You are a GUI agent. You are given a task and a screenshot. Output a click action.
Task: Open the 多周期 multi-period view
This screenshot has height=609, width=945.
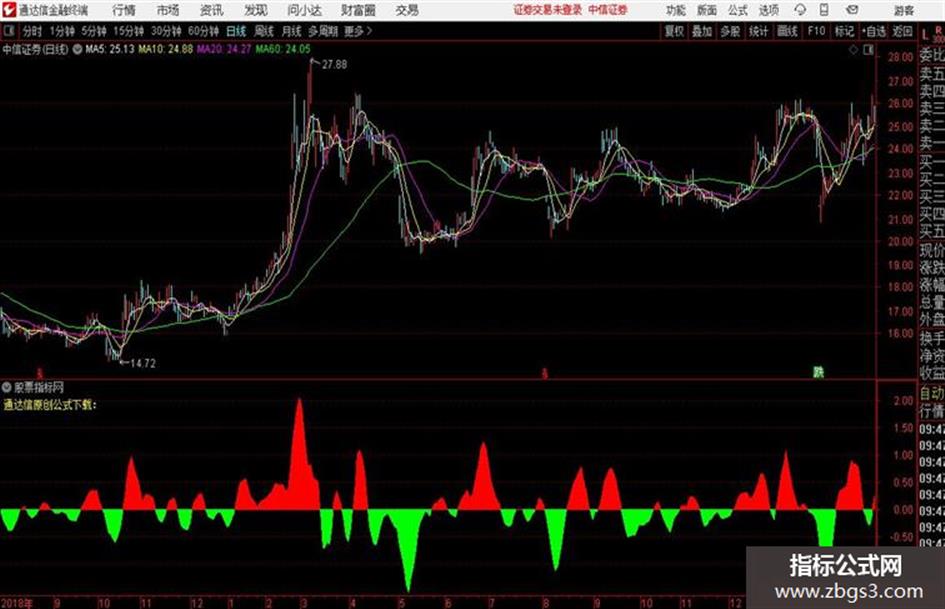[x=323, y=31]
